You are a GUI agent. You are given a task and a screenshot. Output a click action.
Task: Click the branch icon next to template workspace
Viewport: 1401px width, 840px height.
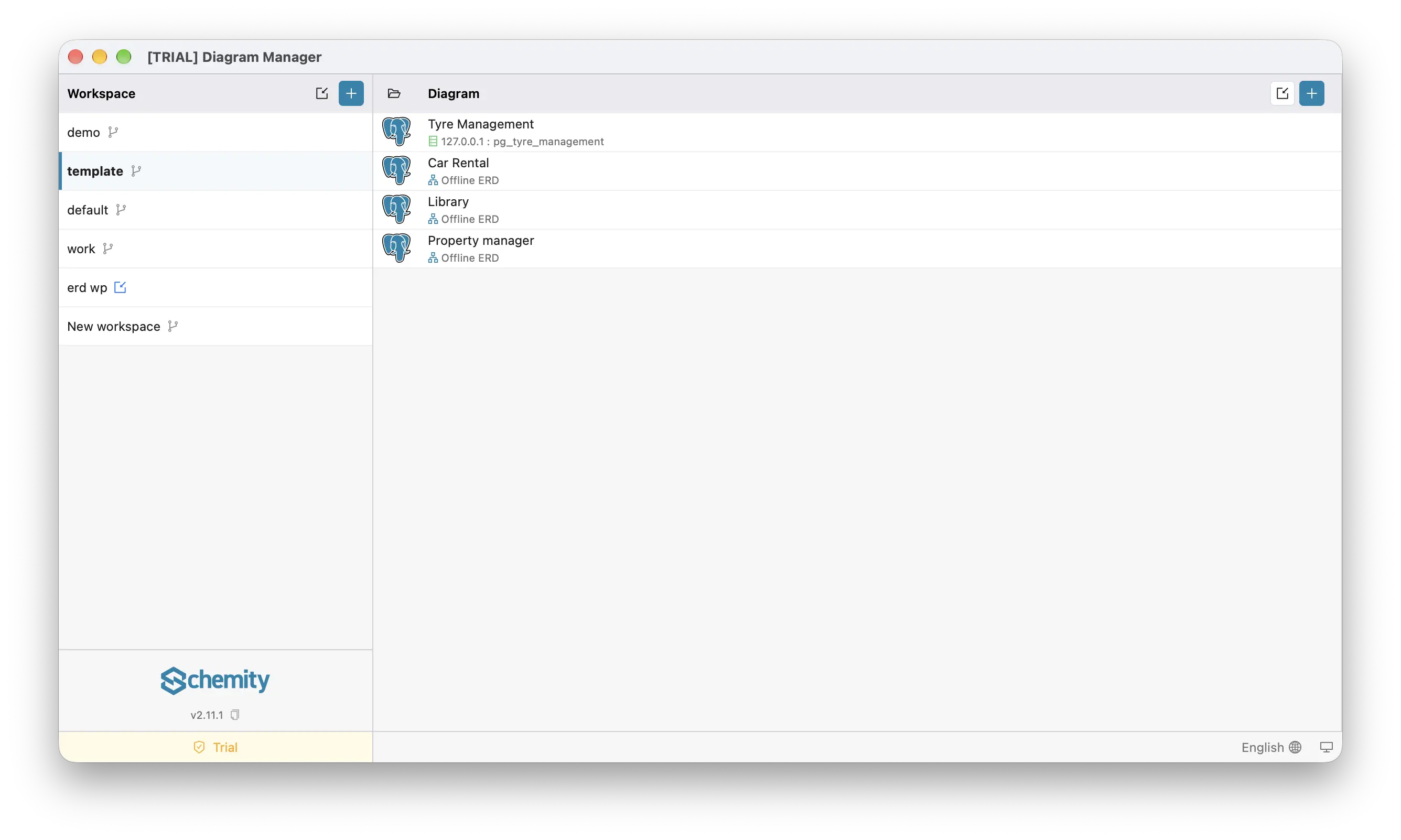pos(136,171)
